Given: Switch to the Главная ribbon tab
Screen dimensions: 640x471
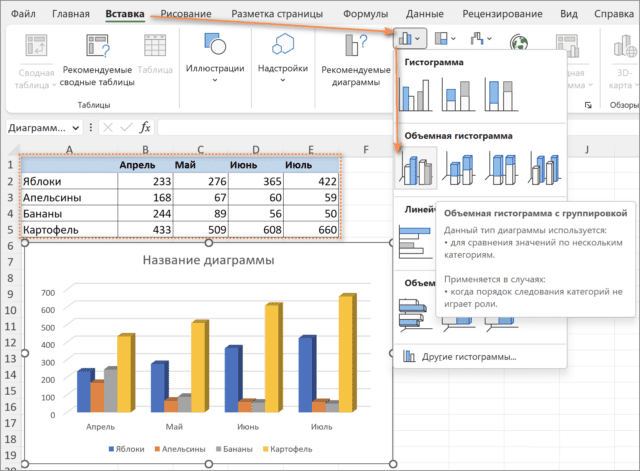Looking at the screenshot, I should point(71,13).
